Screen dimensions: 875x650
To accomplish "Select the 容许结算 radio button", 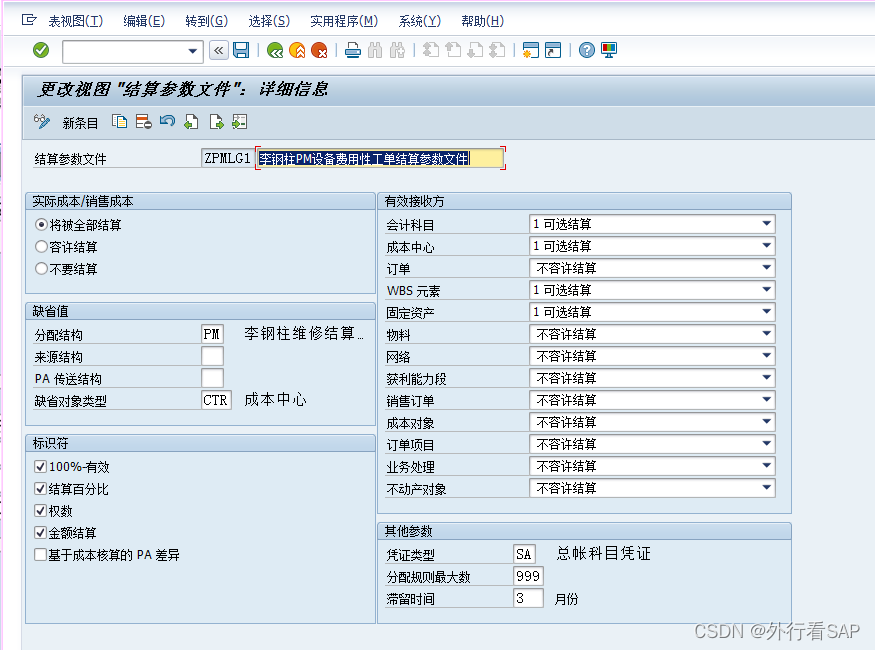I will pos(41,247).
